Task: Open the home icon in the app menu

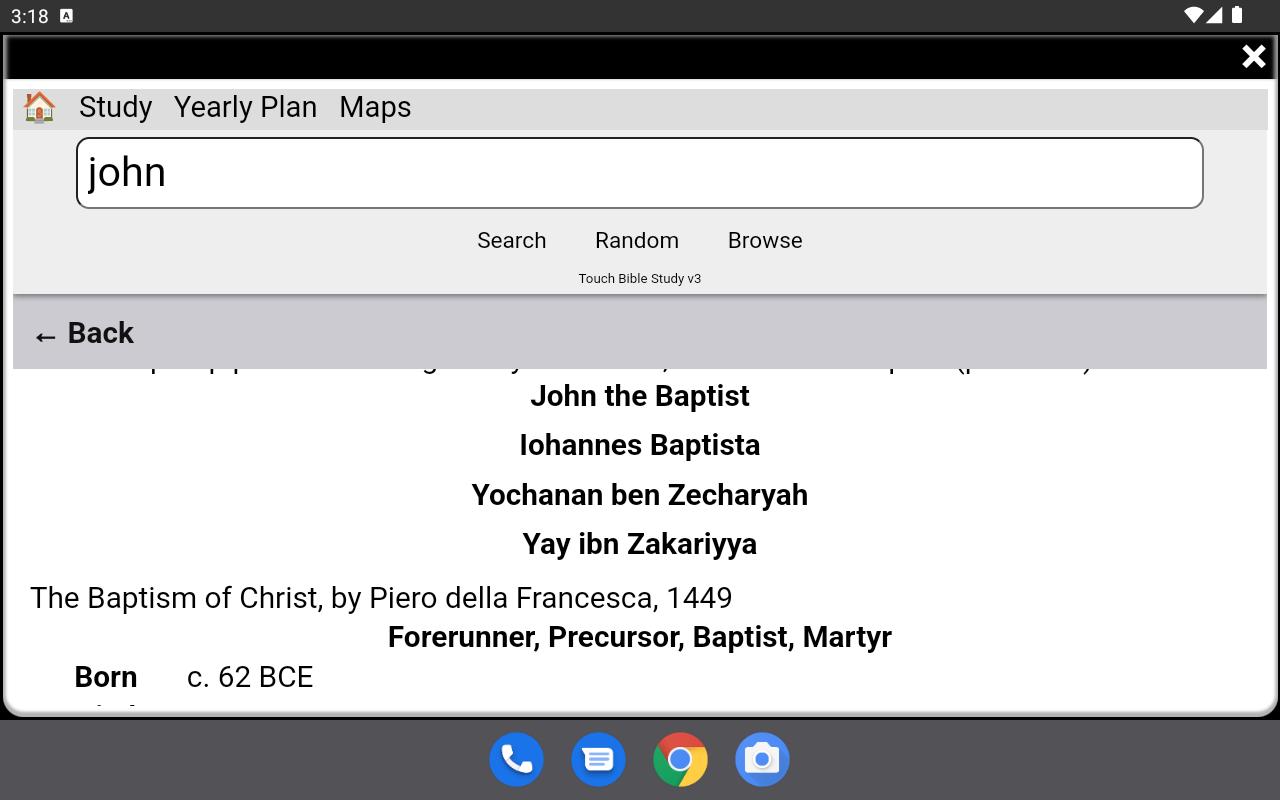Action: pos(39,107)
